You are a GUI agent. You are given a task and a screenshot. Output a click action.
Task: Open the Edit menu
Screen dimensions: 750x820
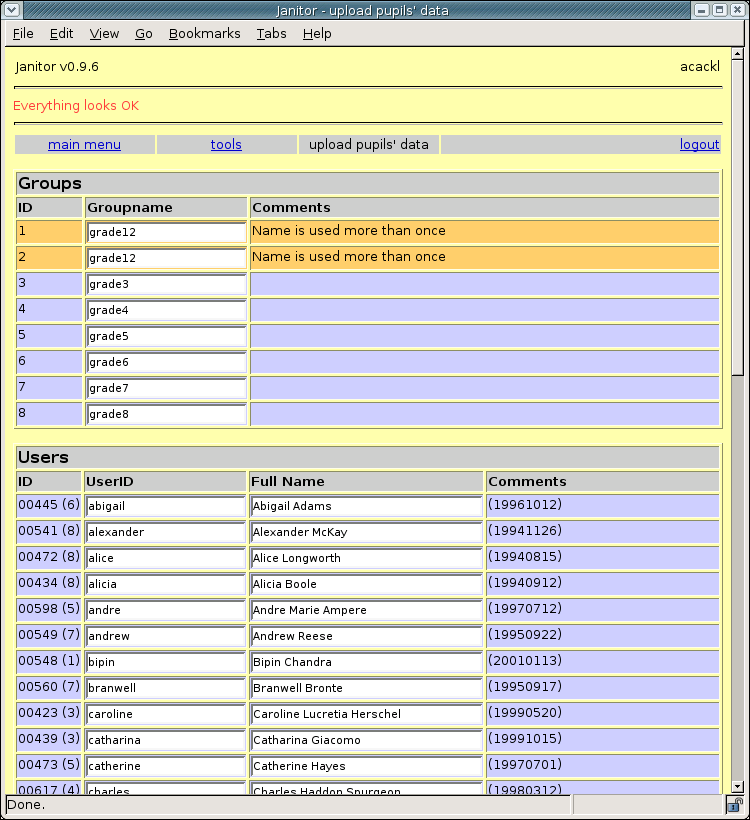(61, 33)
